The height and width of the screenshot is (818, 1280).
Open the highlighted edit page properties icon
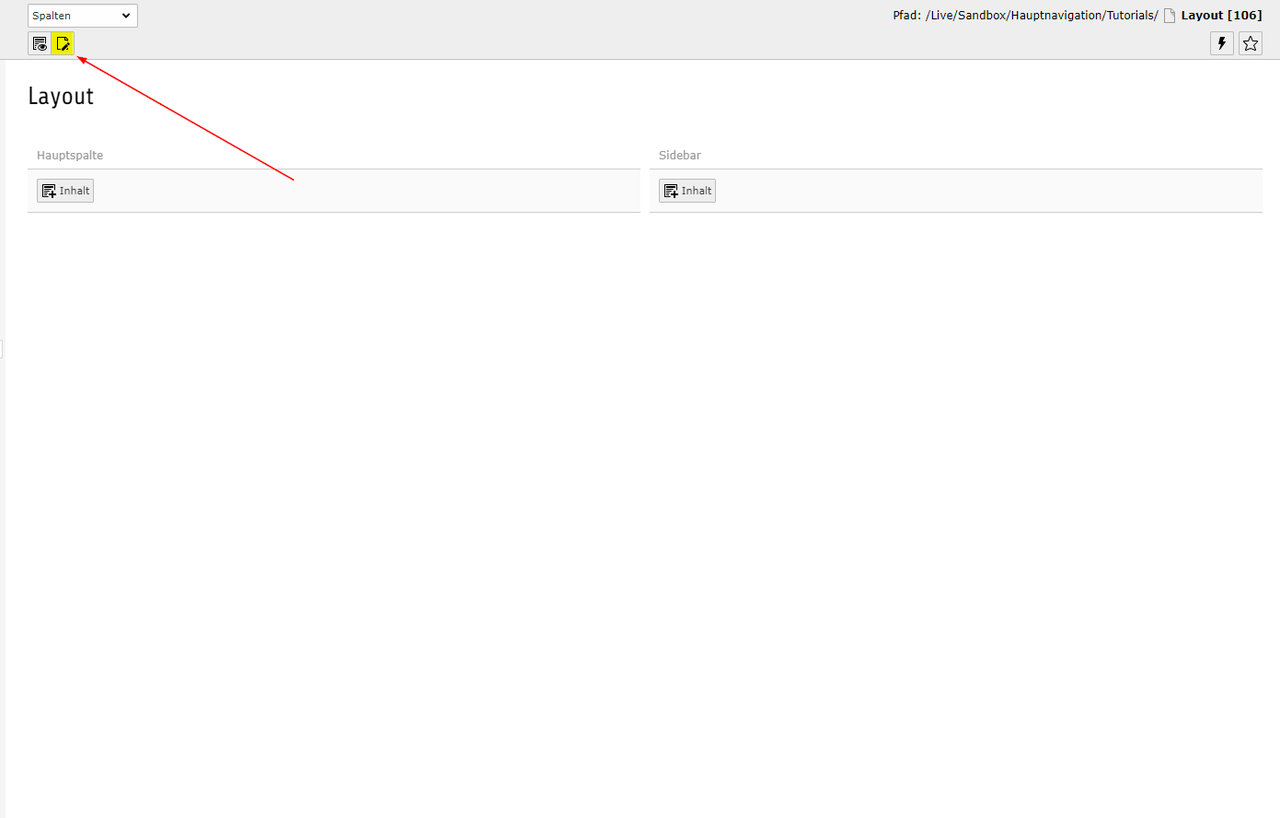click(63, 44)
